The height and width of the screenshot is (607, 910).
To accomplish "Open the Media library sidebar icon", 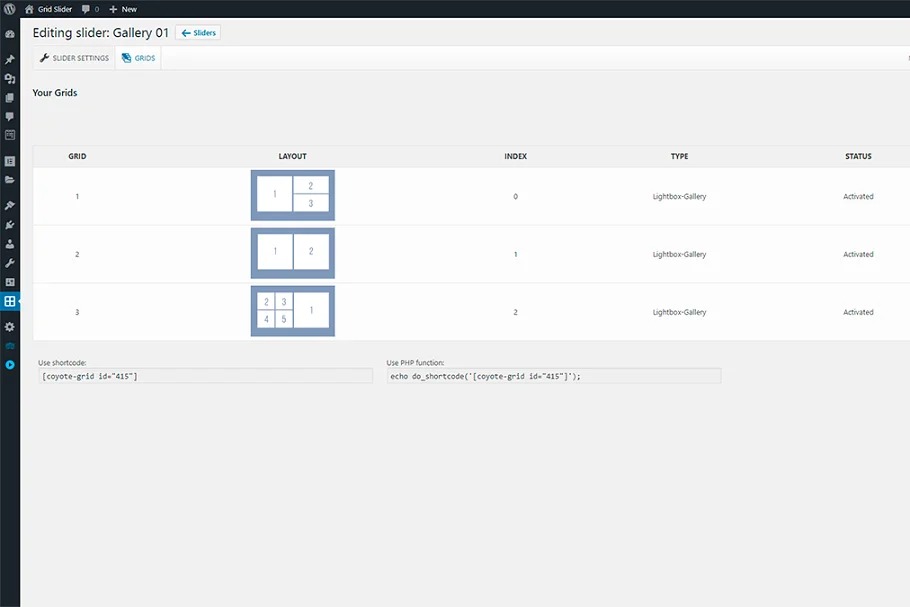I will point(10,79).
